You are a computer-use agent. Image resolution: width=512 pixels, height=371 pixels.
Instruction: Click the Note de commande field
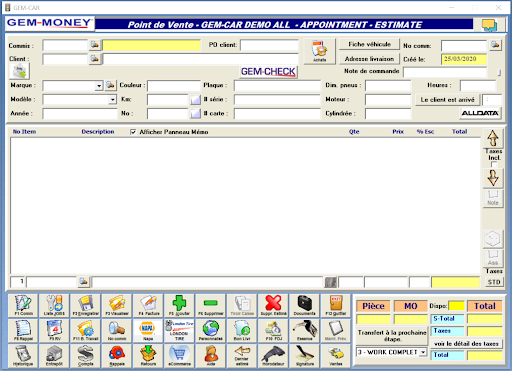coord(445,72)
